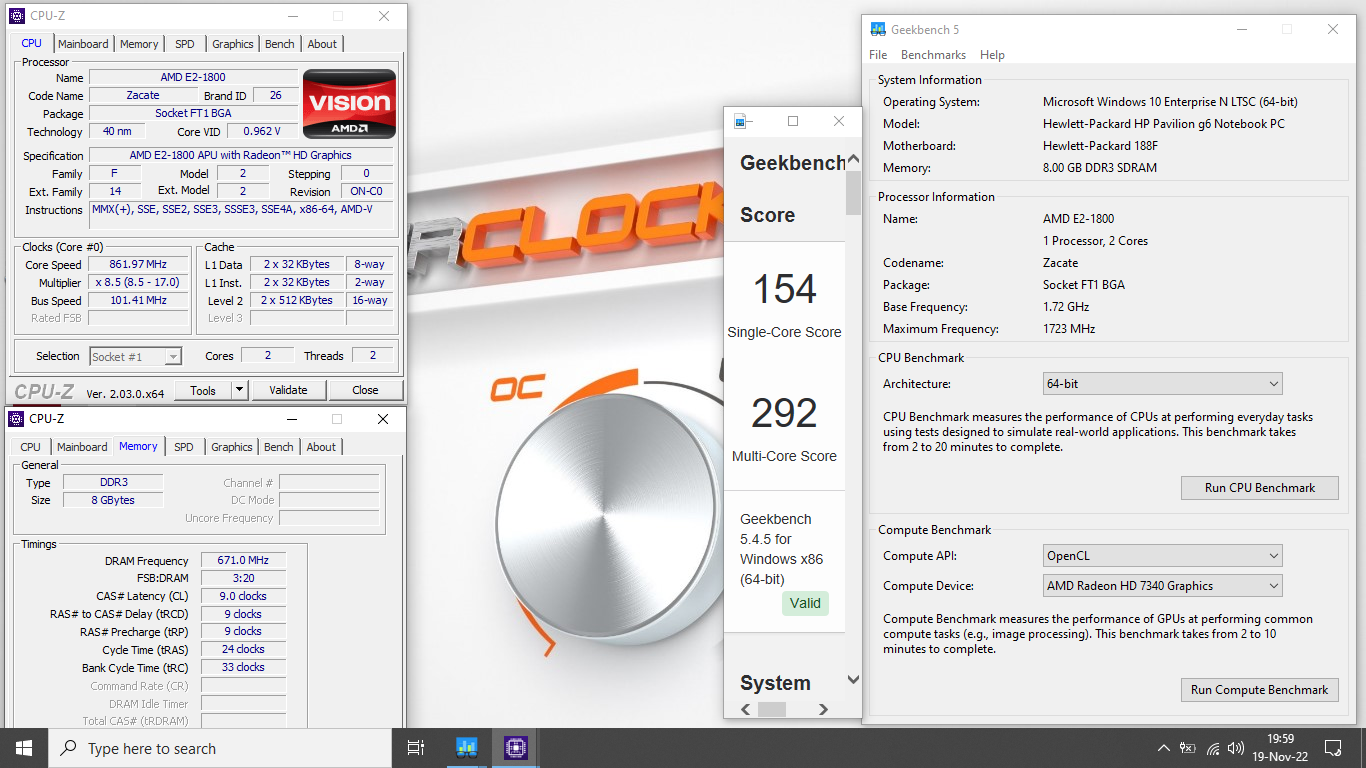Click the Tools button in CPU-Z

point(203,390)
